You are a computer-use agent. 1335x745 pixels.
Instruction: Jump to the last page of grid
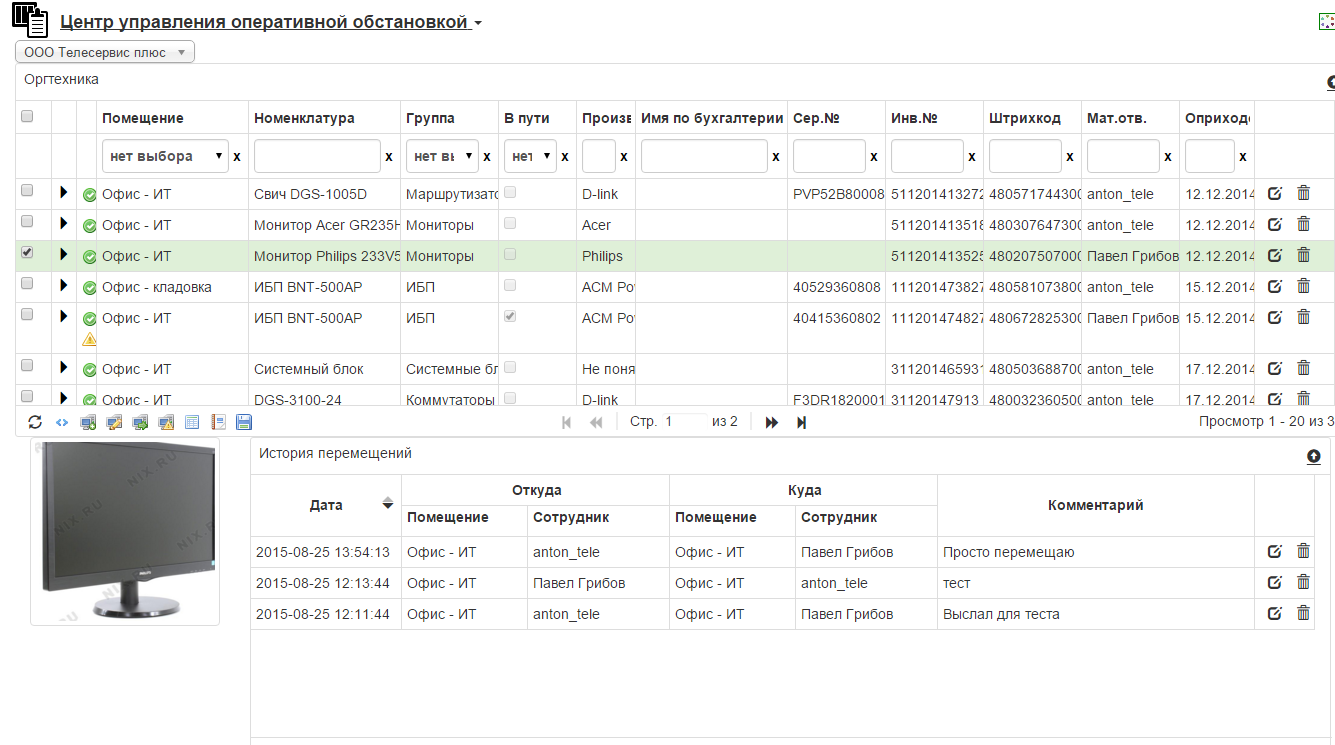tap(801, 422)
